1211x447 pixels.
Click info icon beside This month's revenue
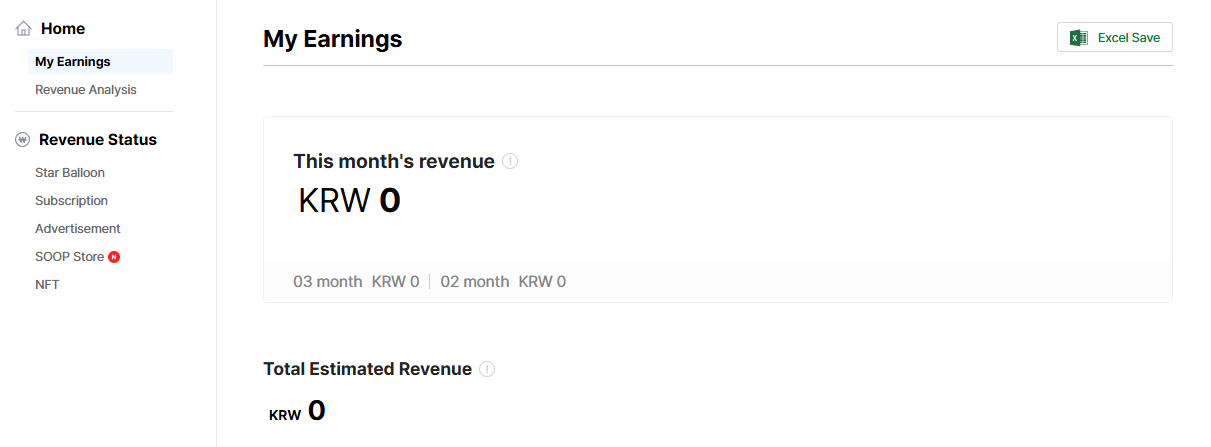tap(510, 161)
